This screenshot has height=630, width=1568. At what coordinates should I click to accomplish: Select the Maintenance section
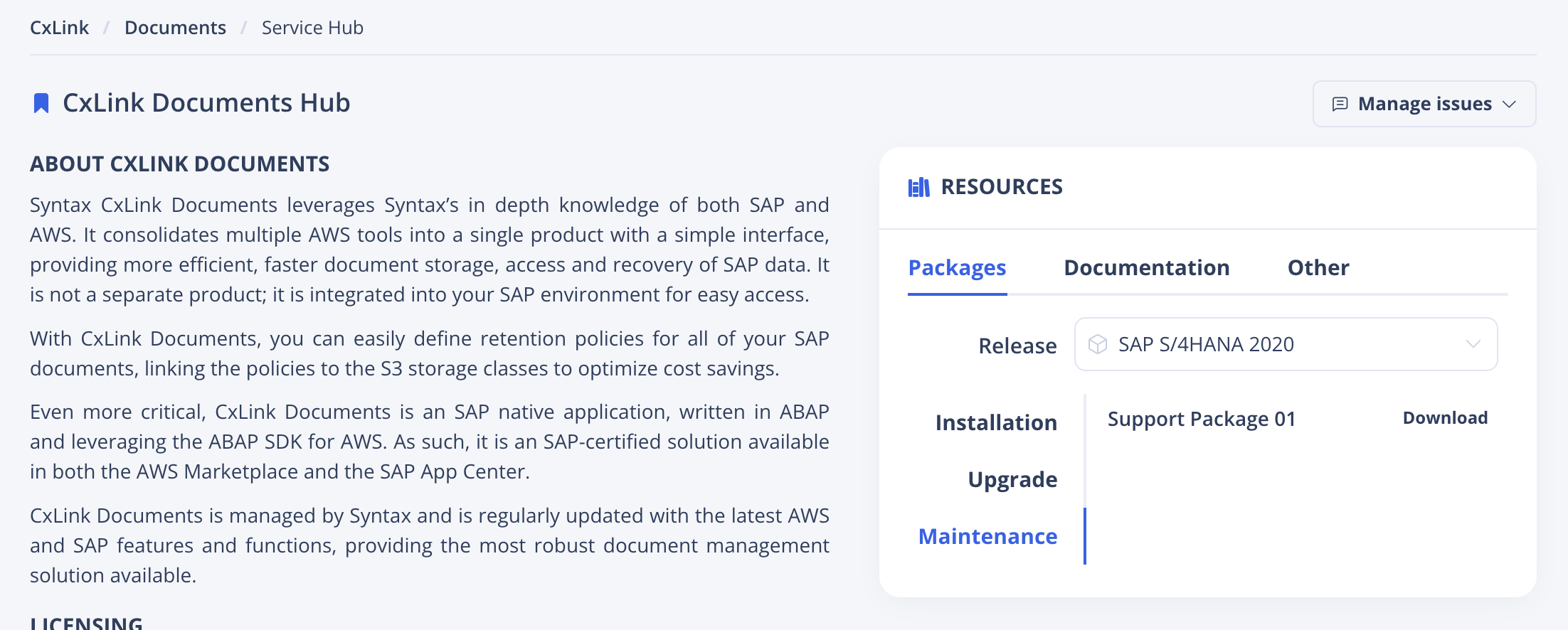987,537
